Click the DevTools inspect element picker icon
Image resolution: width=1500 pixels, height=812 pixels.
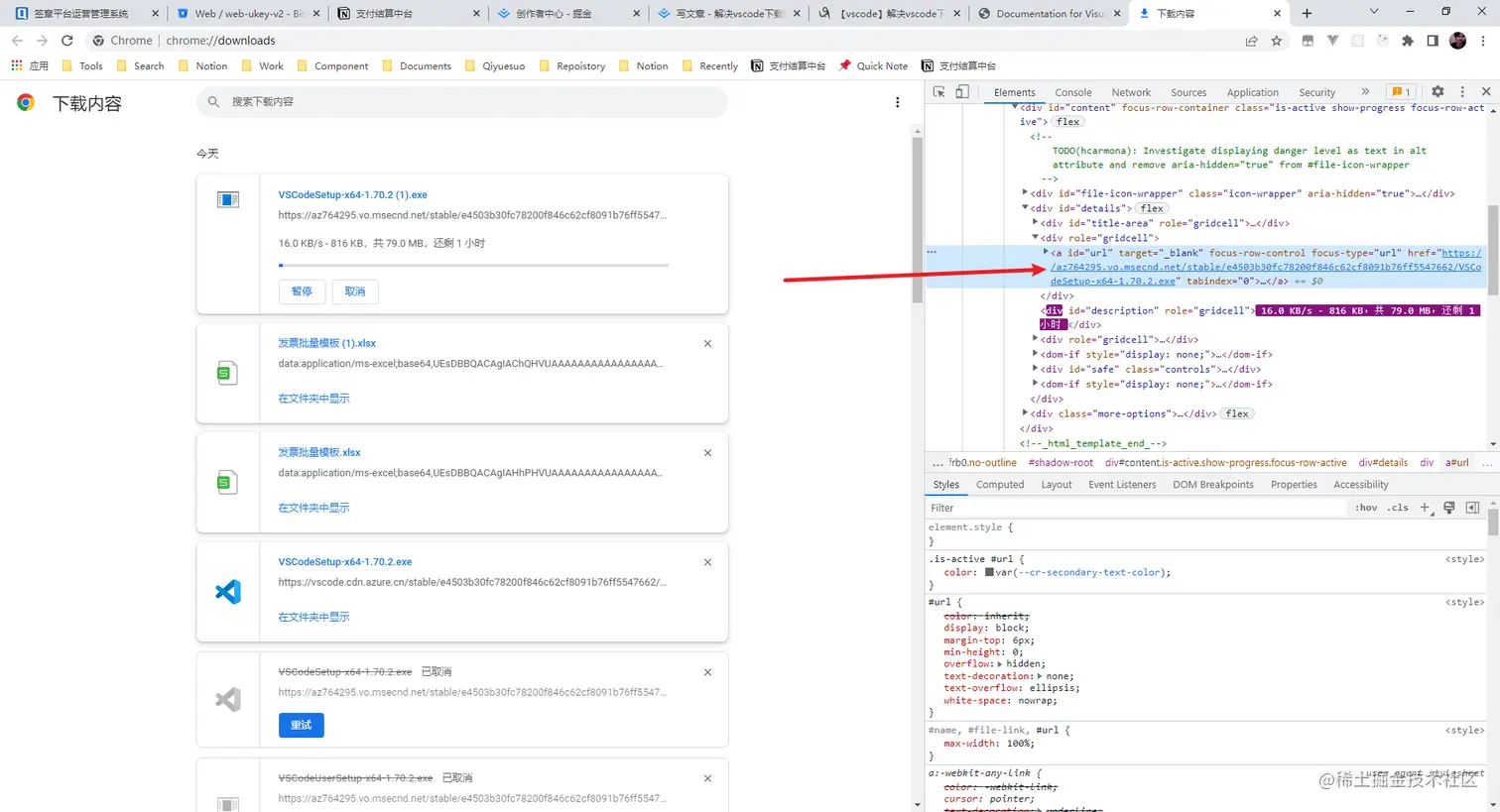click(939, 92)
